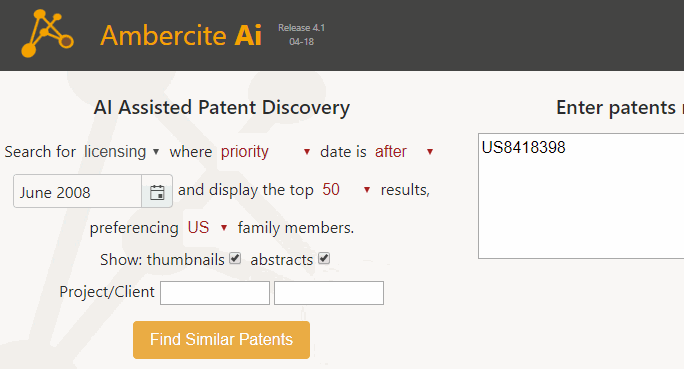
Task: Open the priority date type dropdown
Action: point(266,152)
